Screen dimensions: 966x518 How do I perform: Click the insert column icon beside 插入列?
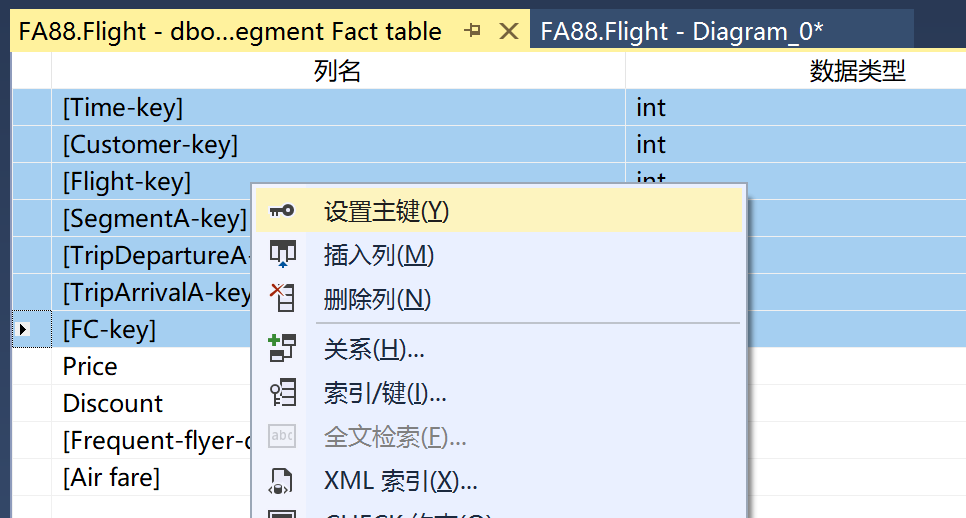[x=282, y=254]
